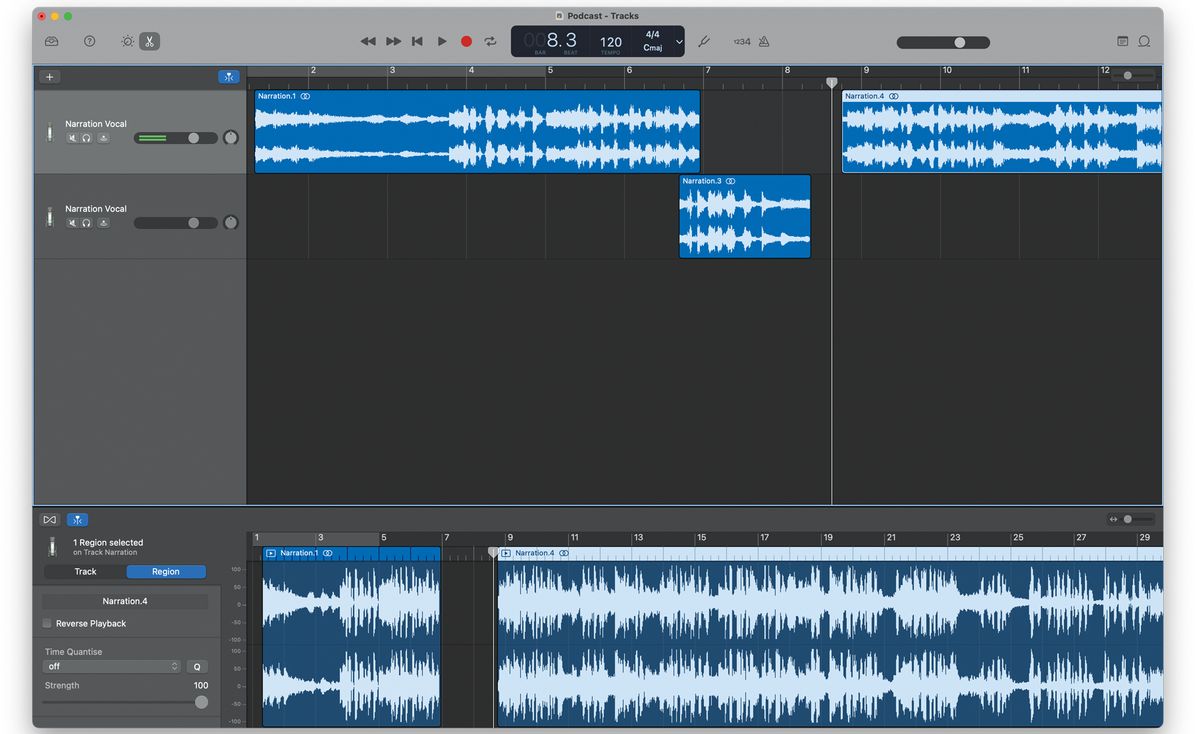Open the Apple Loops browser
This screenshot has width=1200, height=734.
(x=1144, y=40)
